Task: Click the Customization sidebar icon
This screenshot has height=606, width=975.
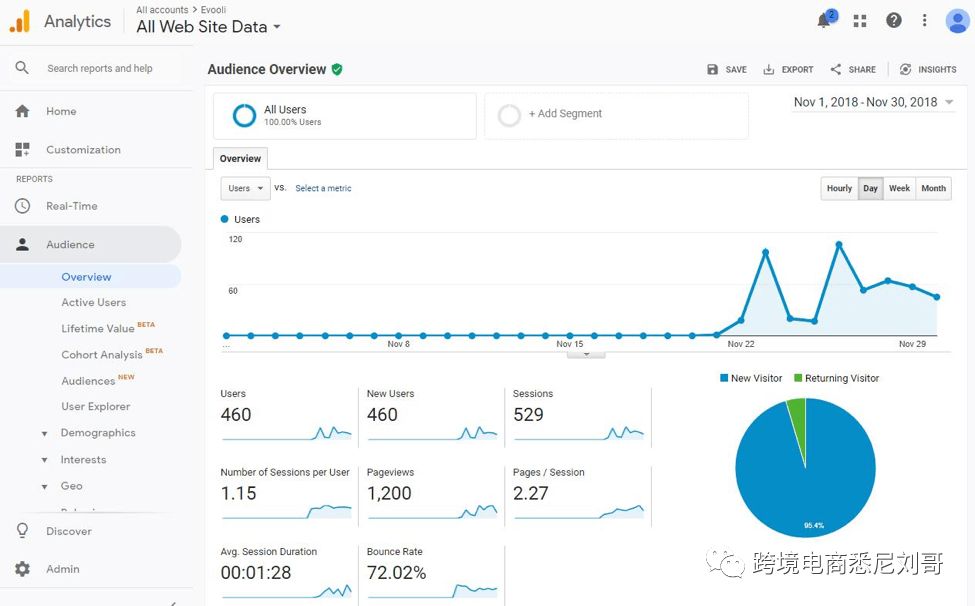Action: (x=22, y=148)
